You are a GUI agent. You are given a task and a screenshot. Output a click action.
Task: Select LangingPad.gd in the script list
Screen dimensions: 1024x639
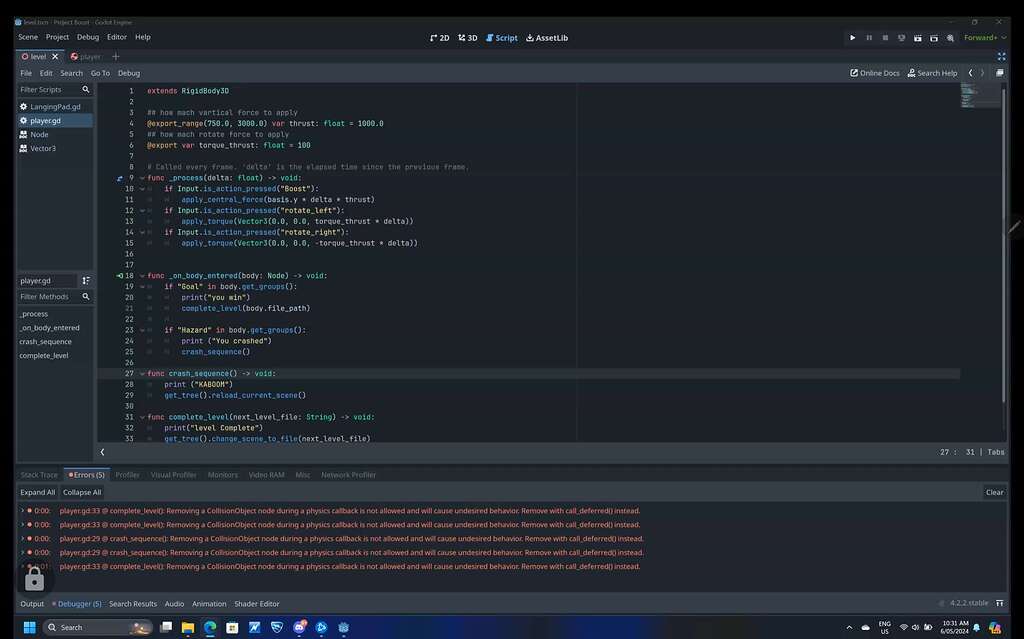coord(55,106)
